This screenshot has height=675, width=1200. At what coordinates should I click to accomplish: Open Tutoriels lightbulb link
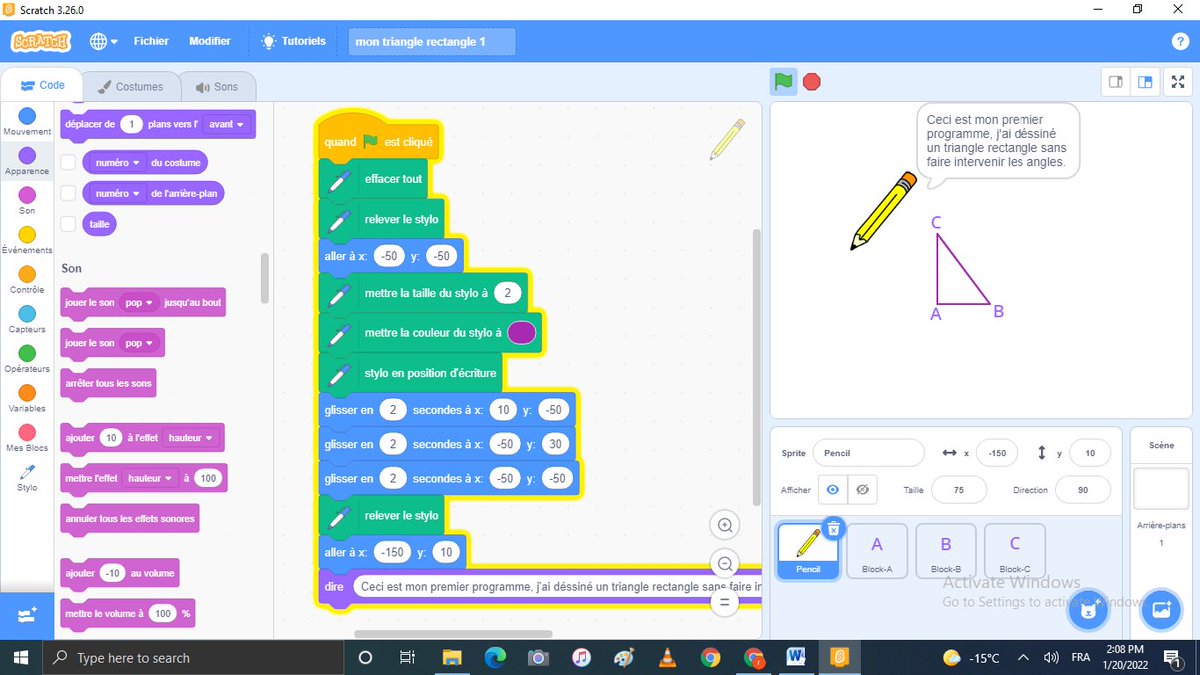293,41
